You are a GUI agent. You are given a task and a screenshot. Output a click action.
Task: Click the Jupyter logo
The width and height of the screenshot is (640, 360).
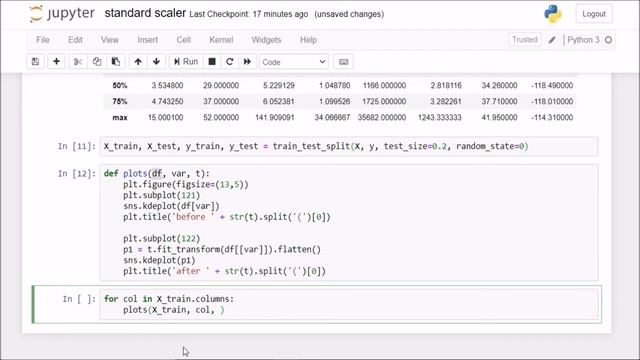click(62, 13)
